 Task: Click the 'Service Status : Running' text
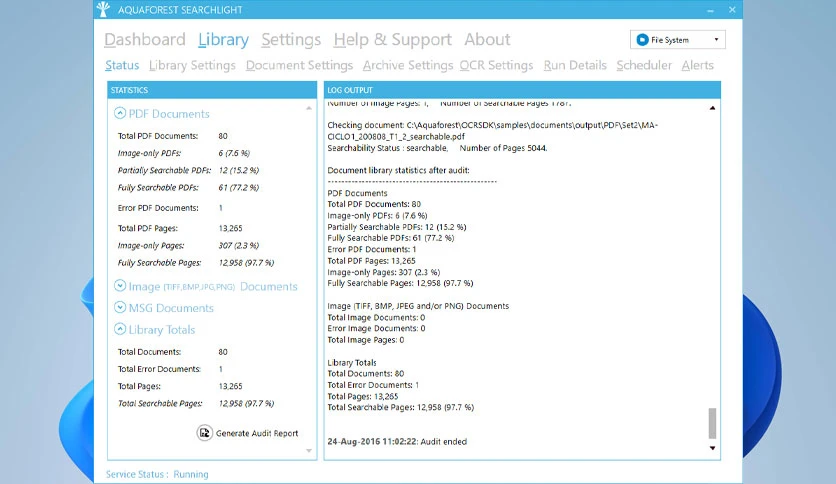pyautogui.click(x=157, y=474)
